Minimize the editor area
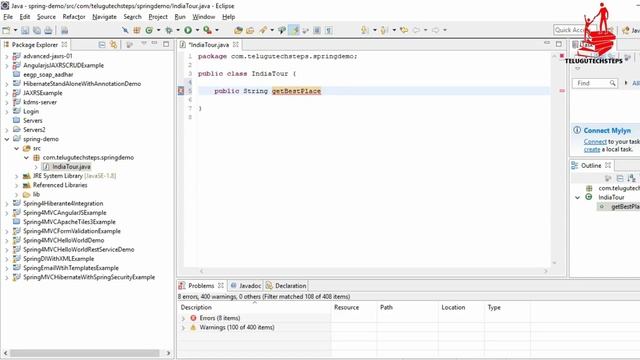This screenshot has width=640, height=360. pyautogui.click(x=547, y=43)
